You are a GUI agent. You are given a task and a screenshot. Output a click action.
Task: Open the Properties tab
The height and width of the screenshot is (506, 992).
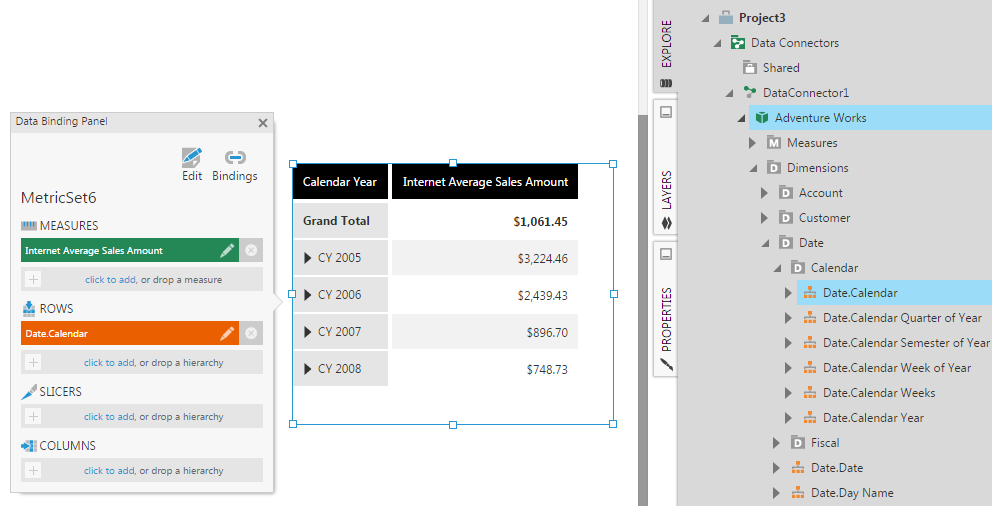click(666, 320)
